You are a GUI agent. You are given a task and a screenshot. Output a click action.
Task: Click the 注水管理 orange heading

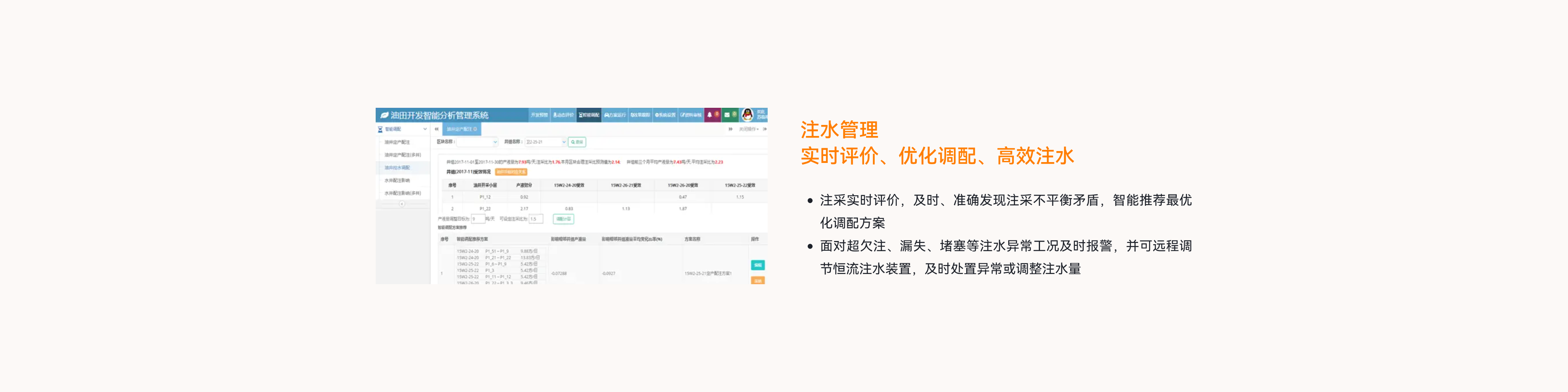[x=840, y=130]
